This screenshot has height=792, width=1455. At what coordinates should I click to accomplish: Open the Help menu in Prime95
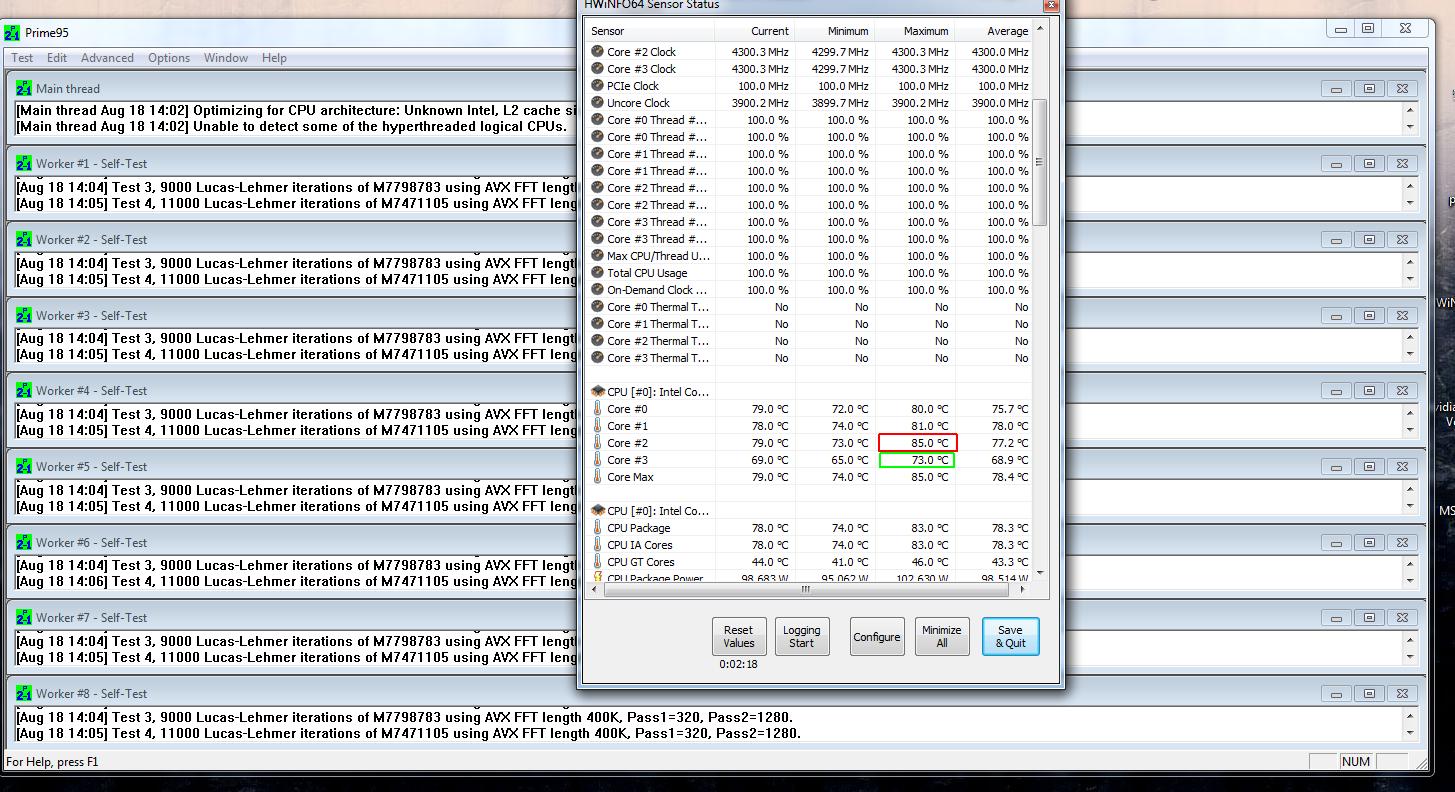coord(274,58)
